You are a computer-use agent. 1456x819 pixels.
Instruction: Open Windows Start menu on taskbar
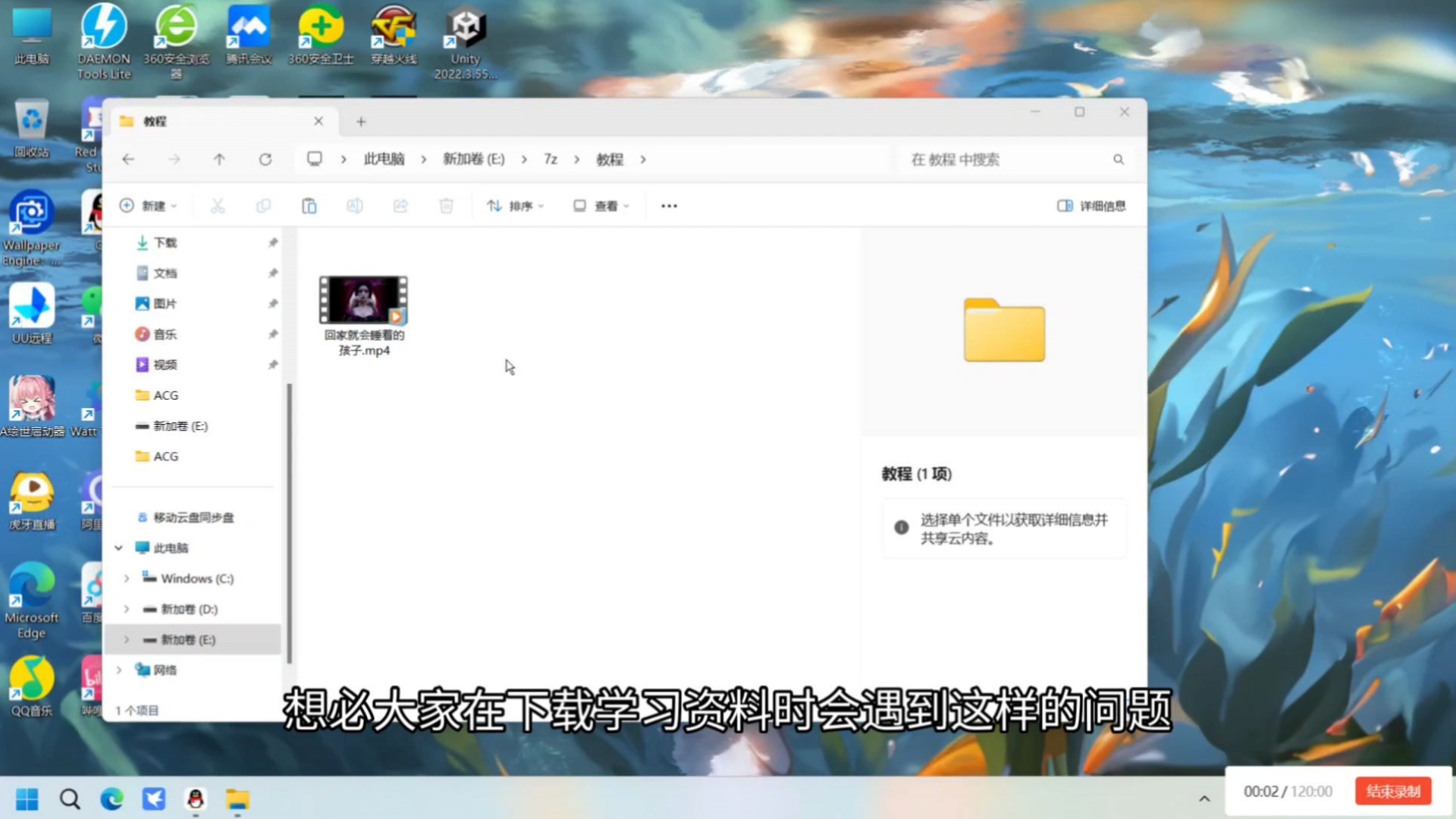coord(27,799)
